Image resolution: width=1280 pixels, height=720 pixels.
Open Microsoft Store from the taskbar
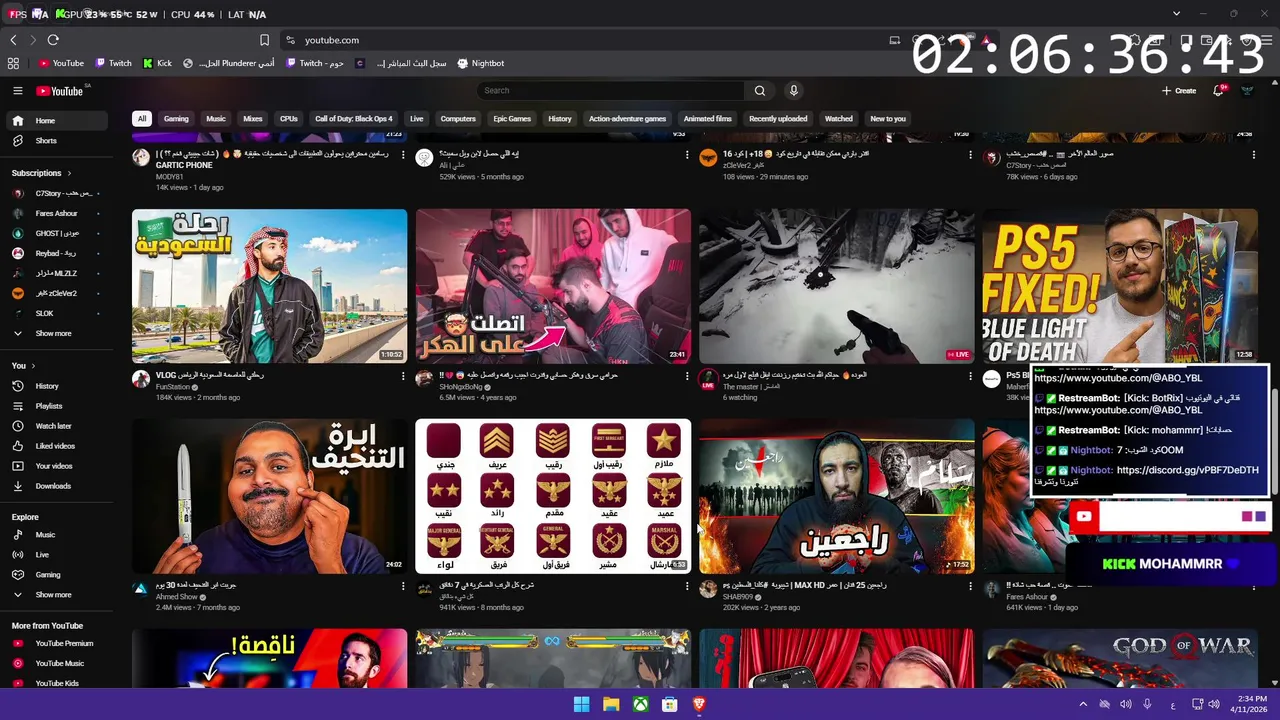(669, 704)
